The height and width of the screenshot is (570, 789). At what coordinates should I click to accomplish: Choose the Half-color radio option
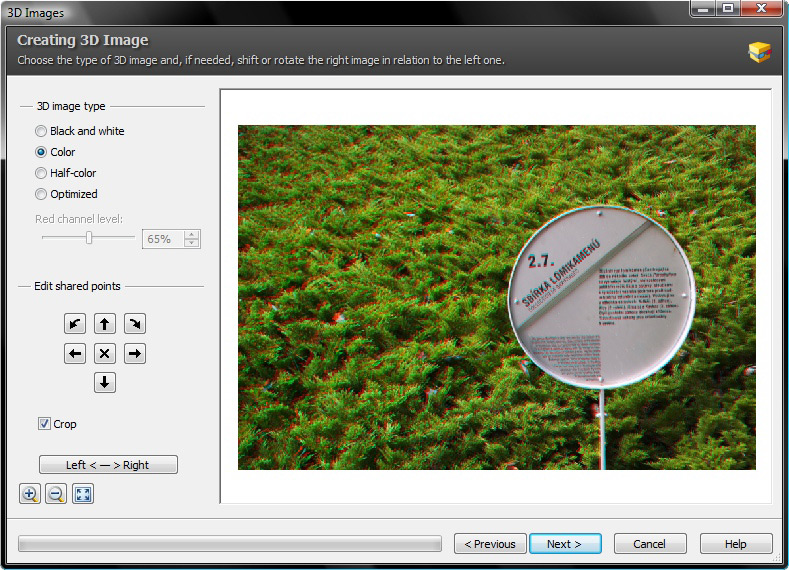coord(41,173)
